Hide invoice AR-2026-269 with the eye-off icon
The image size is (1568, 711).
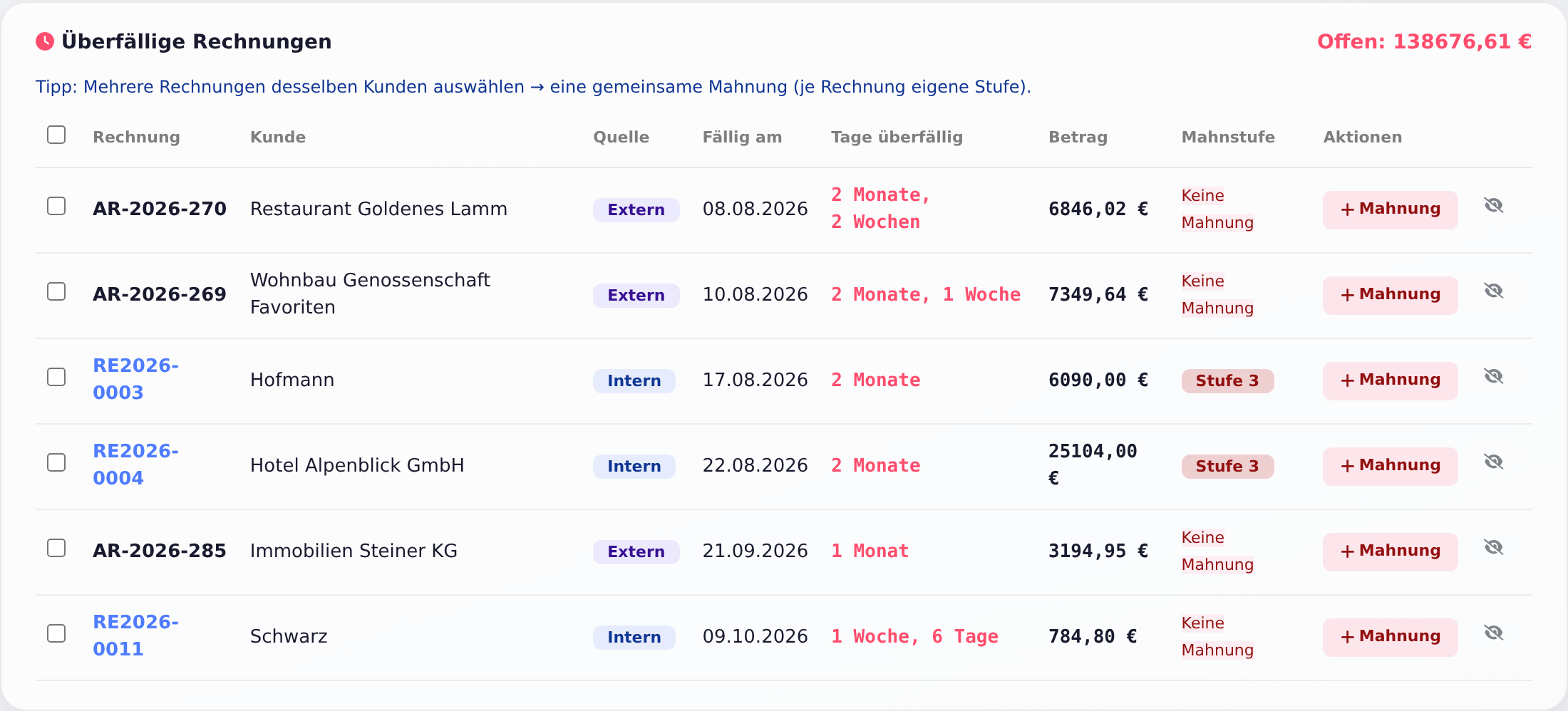tap(1493, 291)
